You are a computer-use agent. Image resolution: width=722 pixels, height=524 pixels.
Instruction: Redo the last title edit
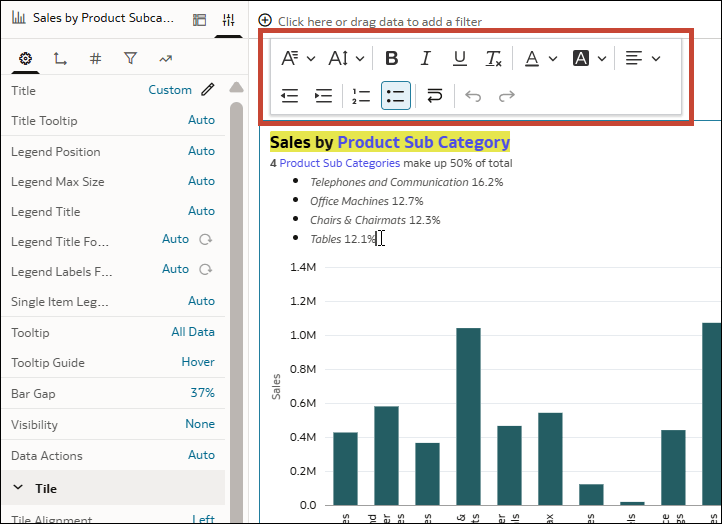point(507,96)
